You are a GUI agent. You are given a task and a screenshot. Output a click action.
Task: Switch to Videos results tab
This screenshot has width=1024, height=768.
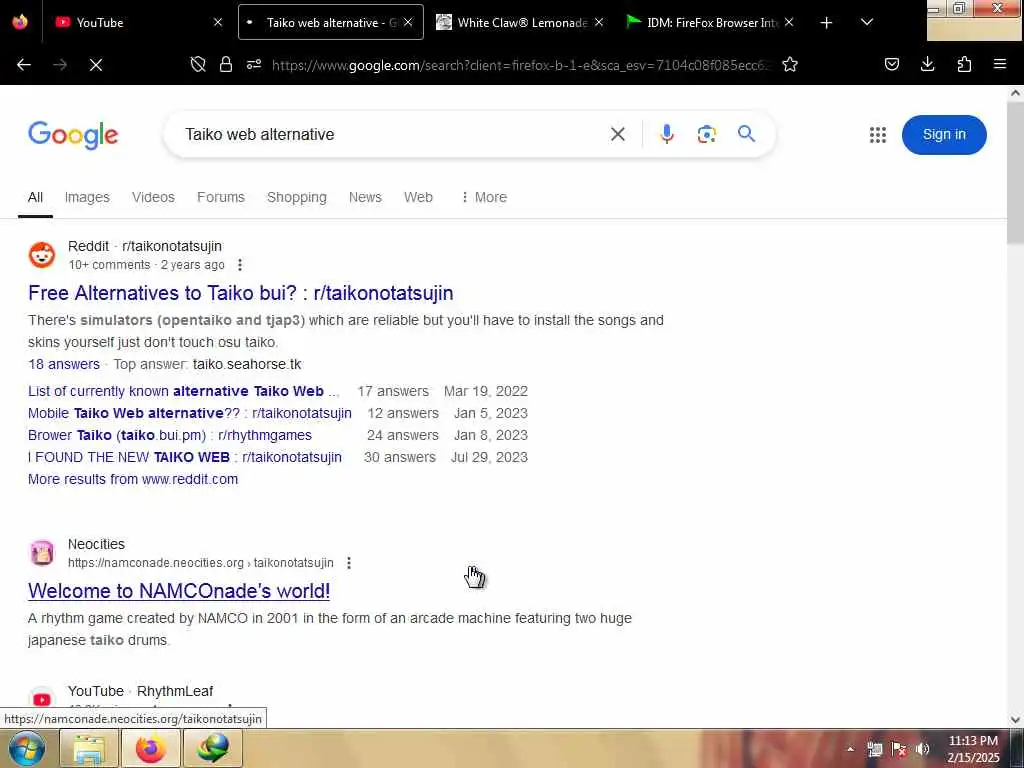tap(153, 197)
